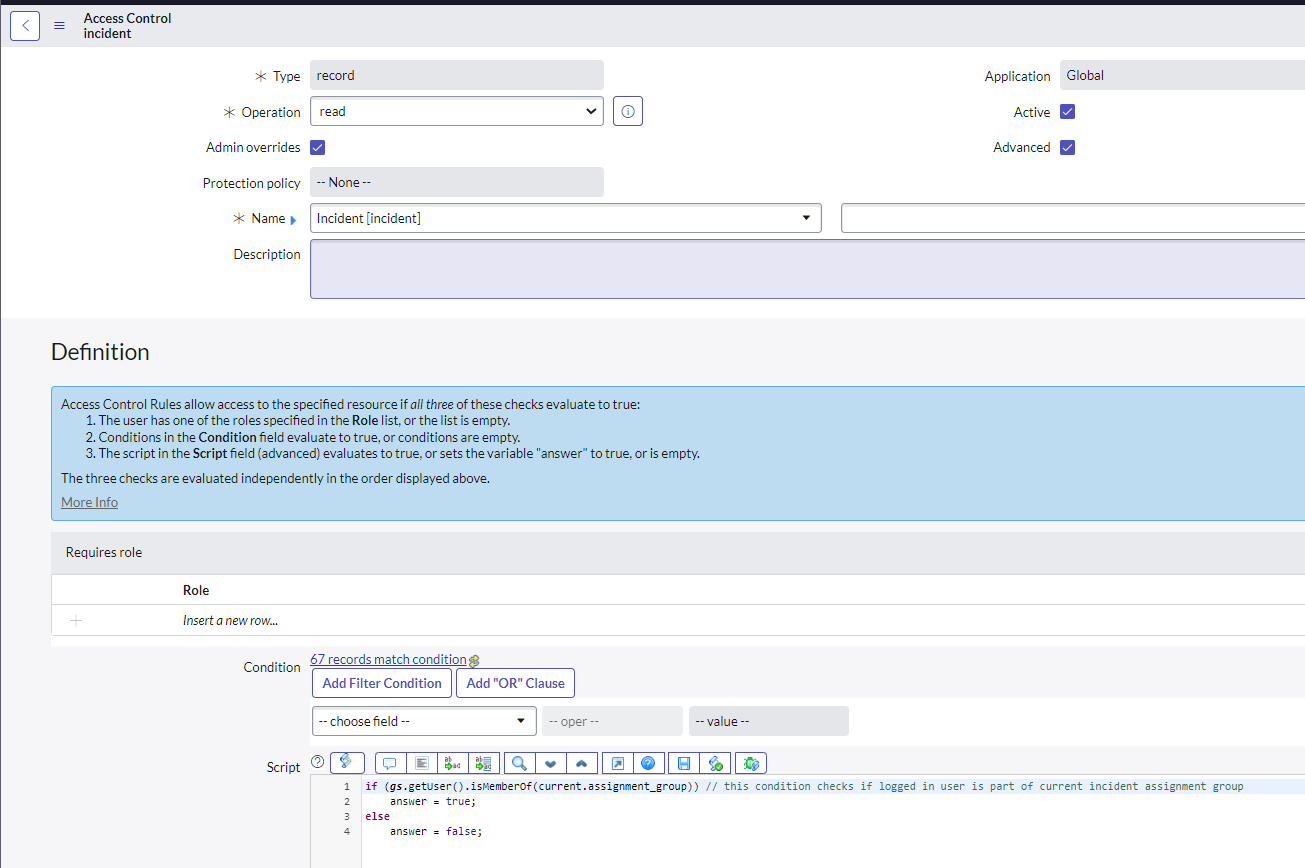Click inside the Description text area

[x=807, y=269]
